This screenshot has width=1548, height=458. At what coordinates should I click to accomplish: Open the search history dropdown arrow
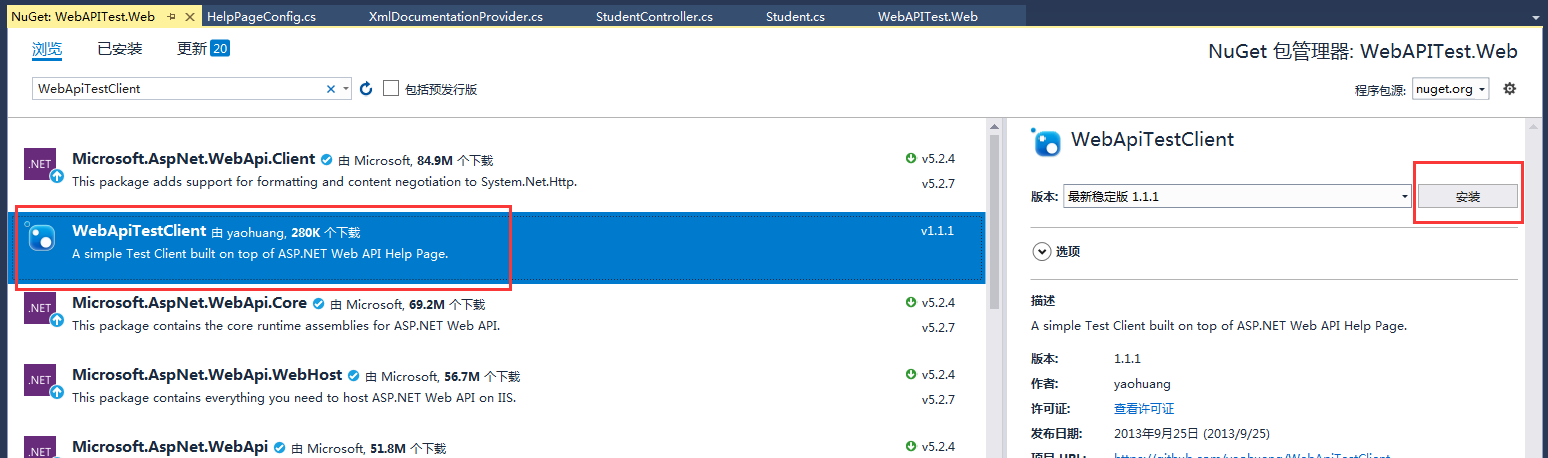[346, 89]
